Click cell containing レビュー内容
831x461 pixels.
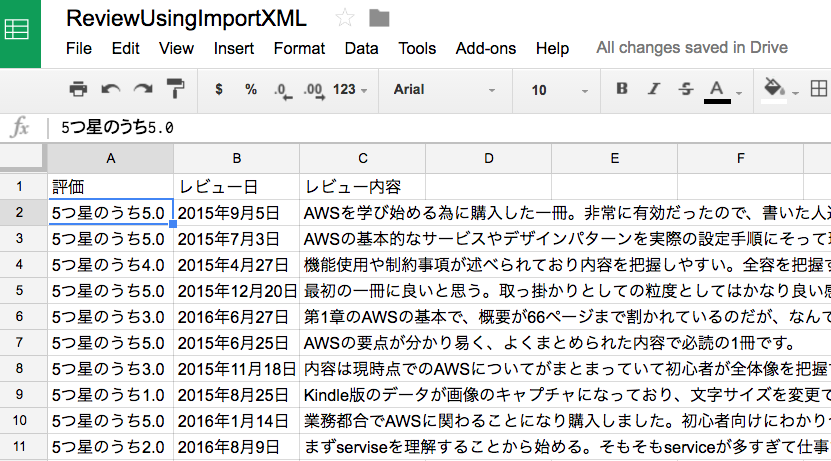[x=363, y=187]
